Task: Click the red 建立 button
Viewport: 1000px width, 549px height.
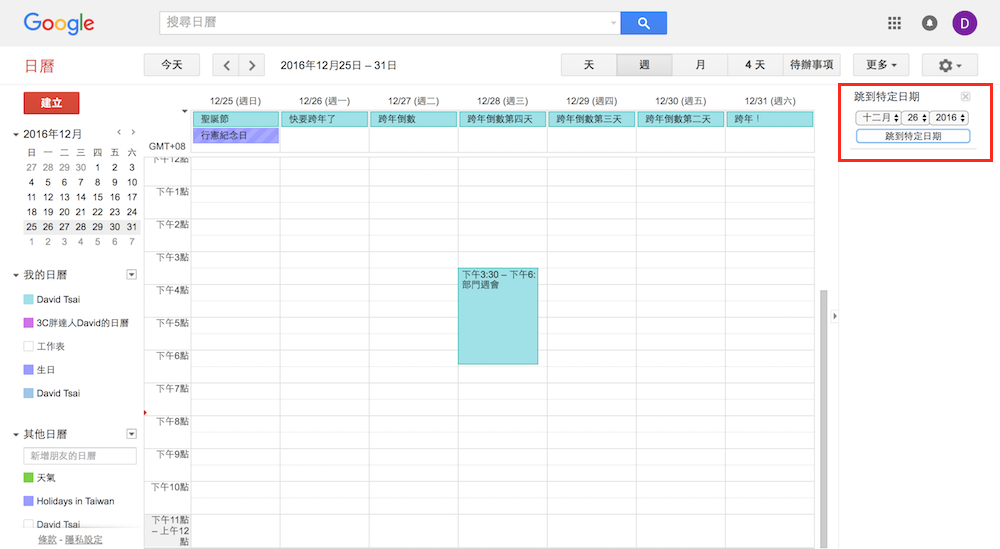Action: [51, 103]
